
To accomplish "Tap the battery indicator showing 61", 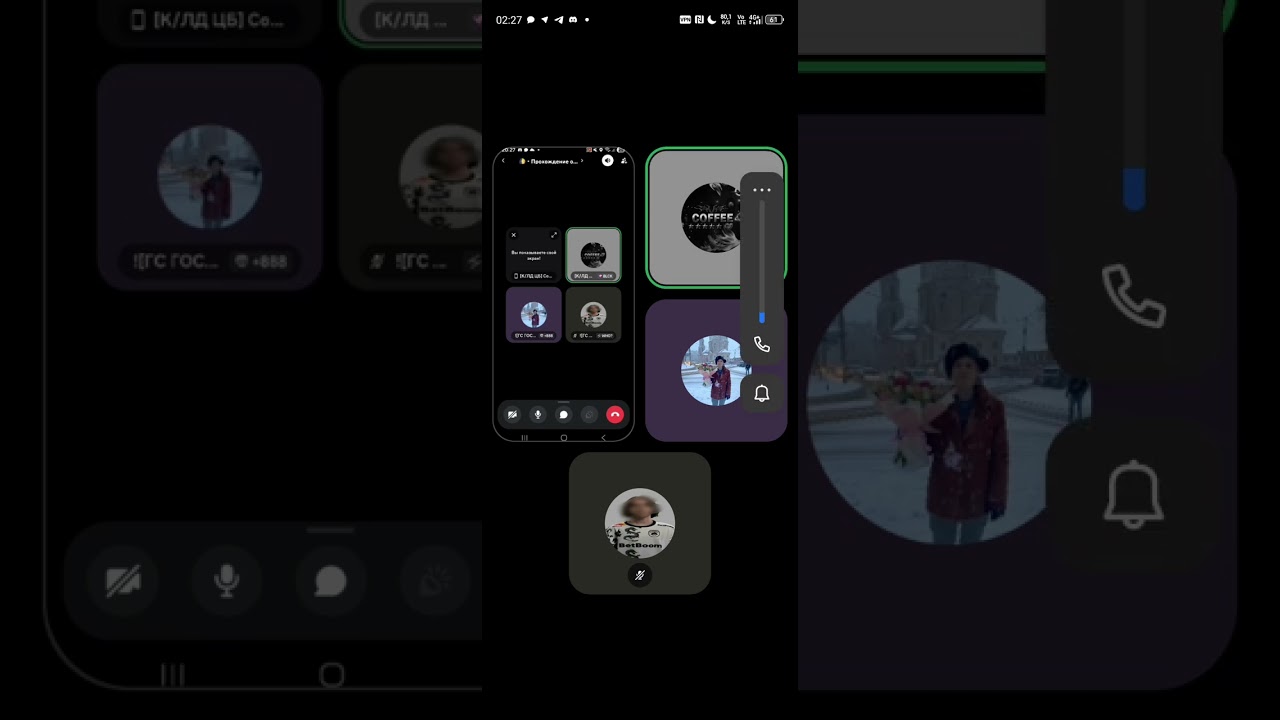I will pyautogui.click(x=774, y=19).
